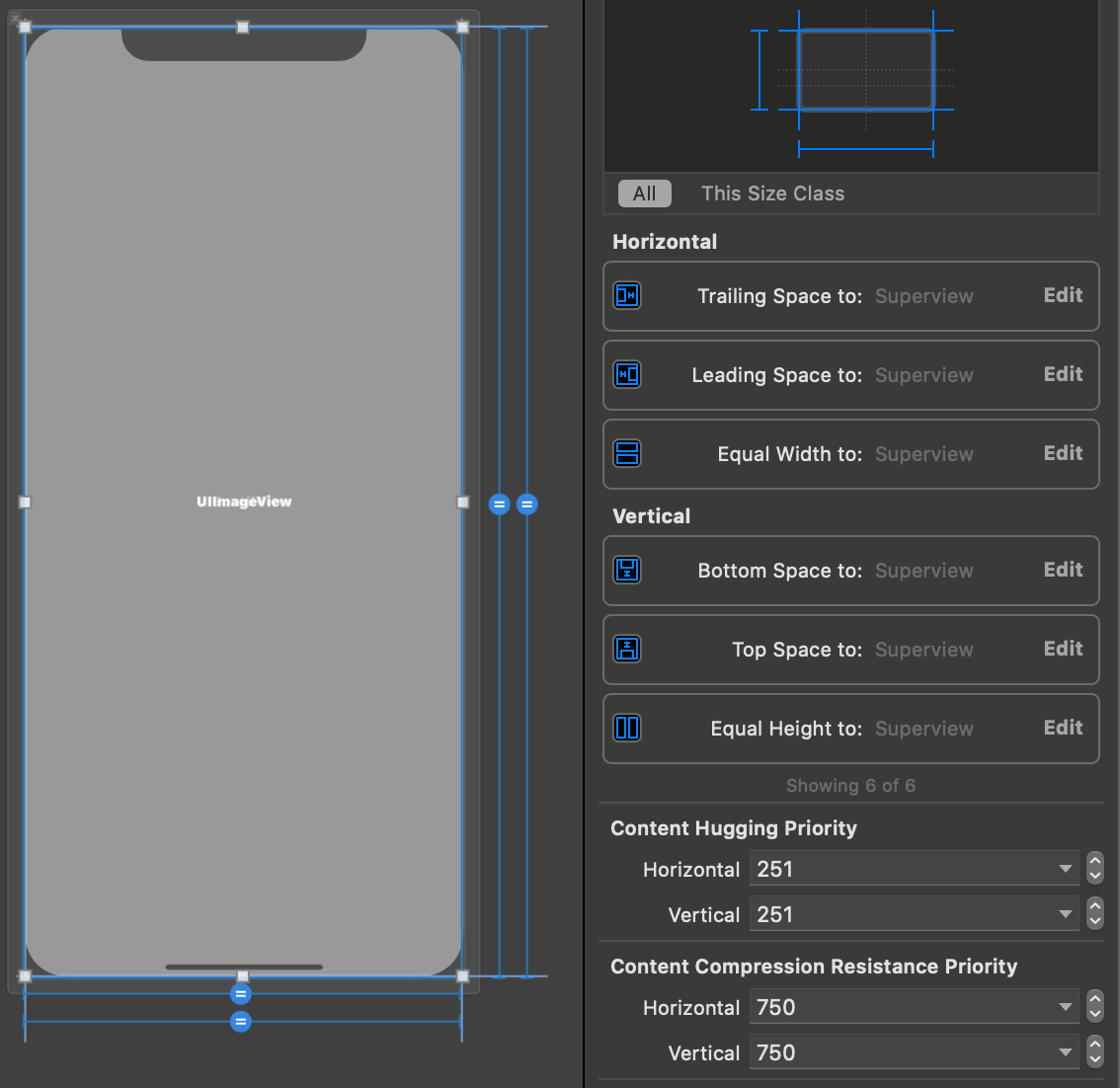This screenshot has width=1120, height=1088.
Task: Click the Trailing Space constraint icon
Action: click(627, 295)
